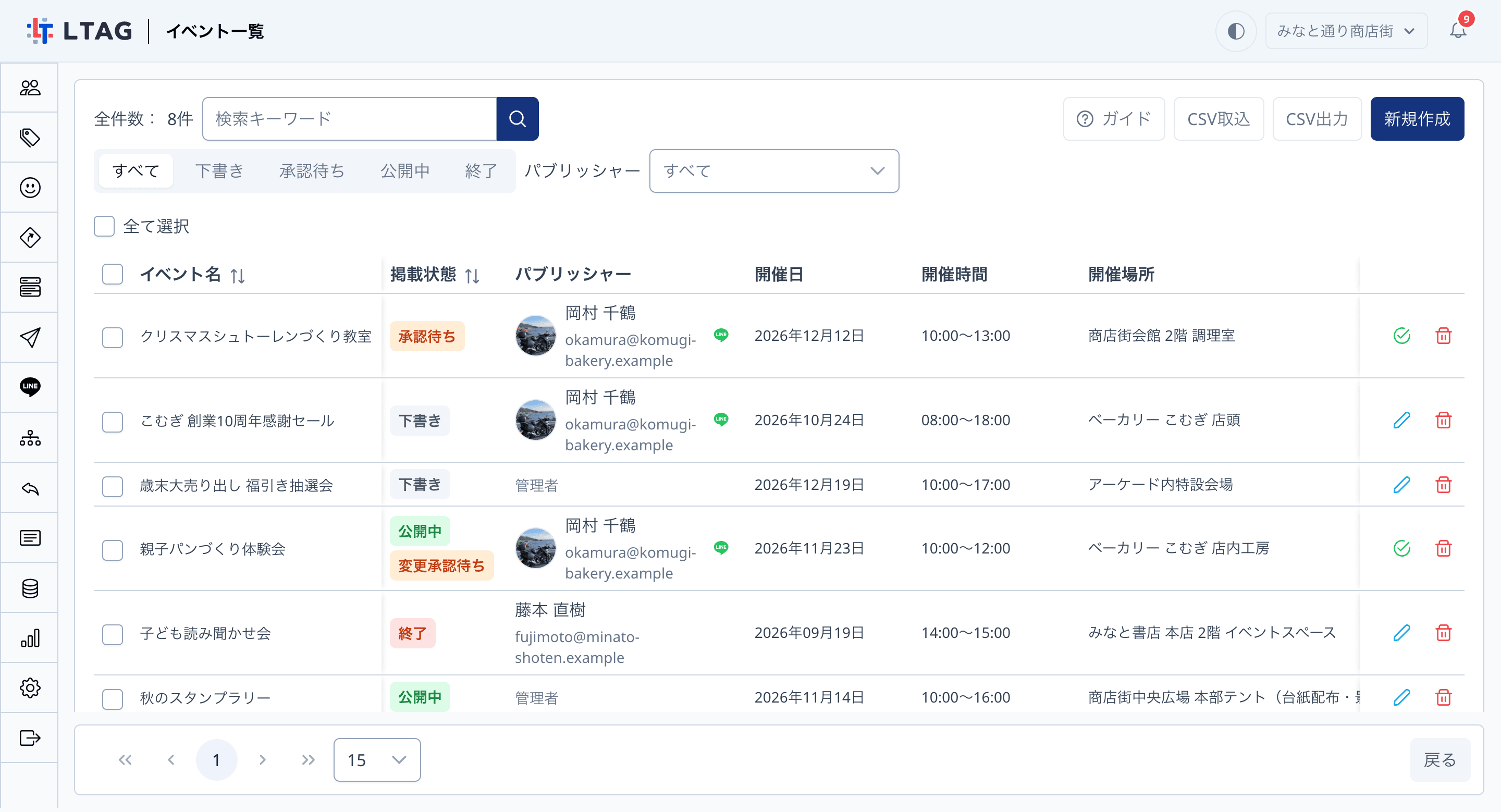
Task: Open the page size 15 dropdown
Action: pos(377,760)
